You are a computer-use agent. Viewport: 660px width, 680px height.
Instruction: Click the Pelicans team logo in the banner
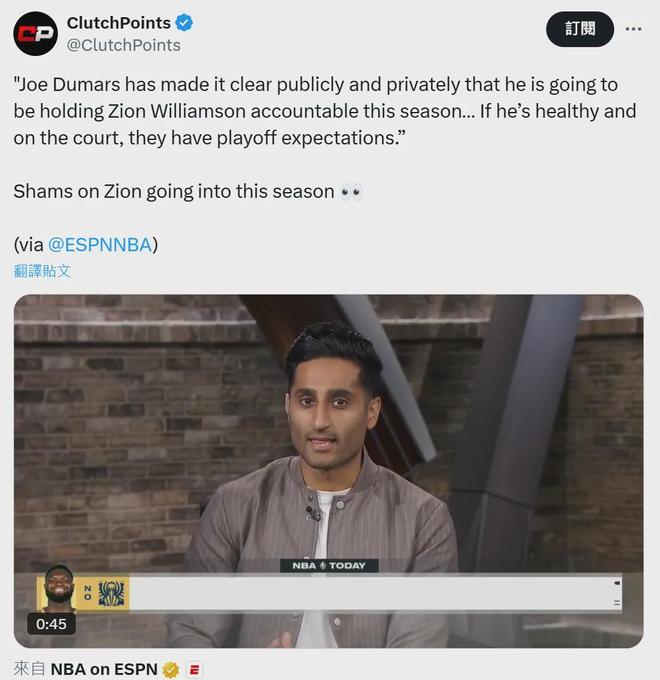[x=111, y=593]
